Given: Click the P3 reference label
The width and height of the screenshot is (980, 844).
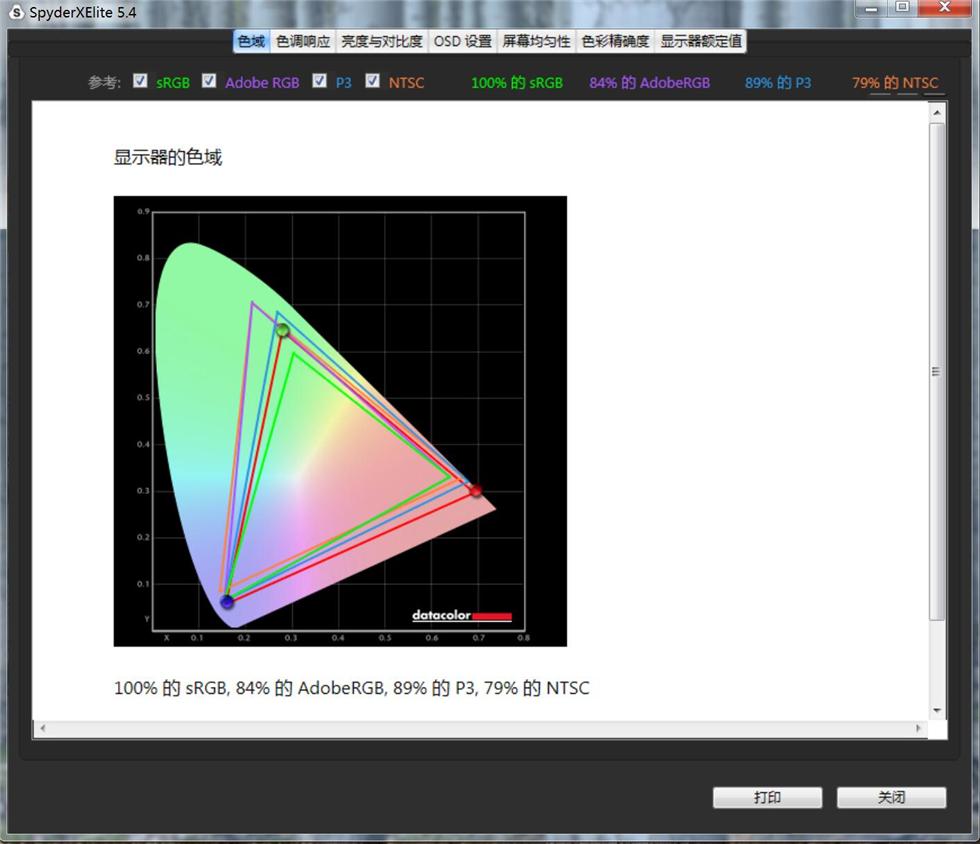Looking at the screenshot, I should click(344, 83).
